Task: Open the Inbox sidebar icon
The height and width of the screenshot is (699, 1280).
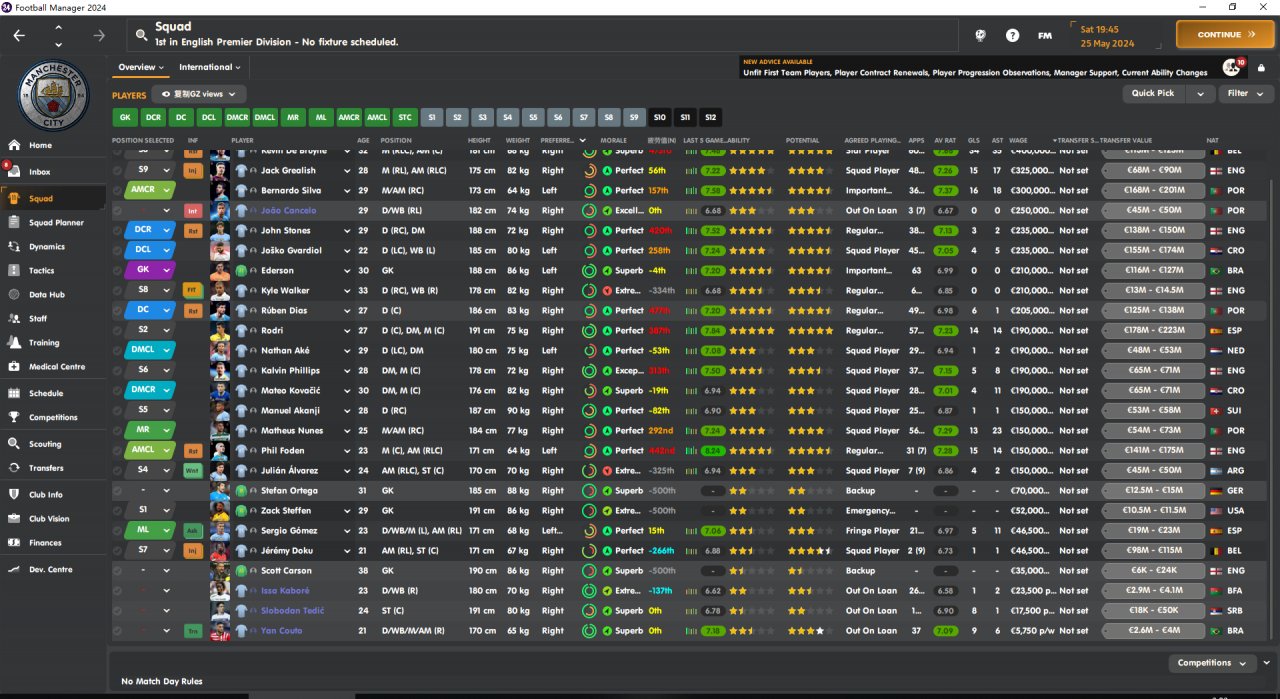Action: tap(12, 172)
